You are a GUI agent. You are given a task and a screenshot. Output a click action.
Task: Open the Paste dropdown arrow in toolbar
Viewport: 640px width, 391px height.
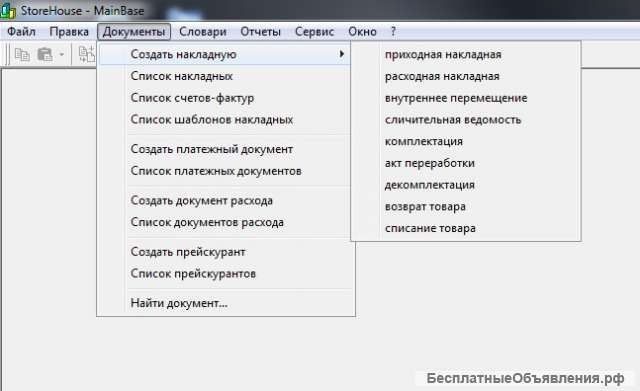tap(62, 54)
